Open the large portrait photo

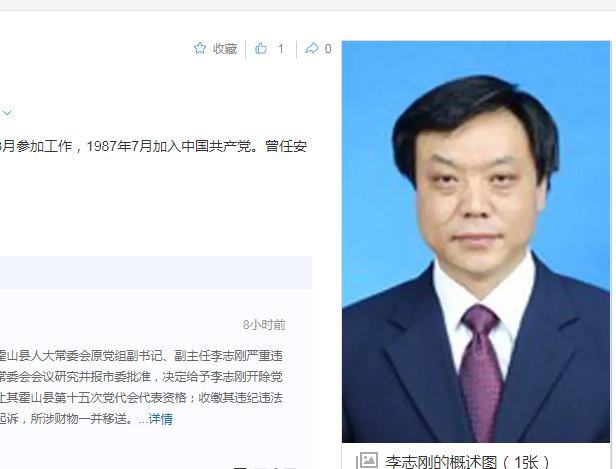point(476,242)
